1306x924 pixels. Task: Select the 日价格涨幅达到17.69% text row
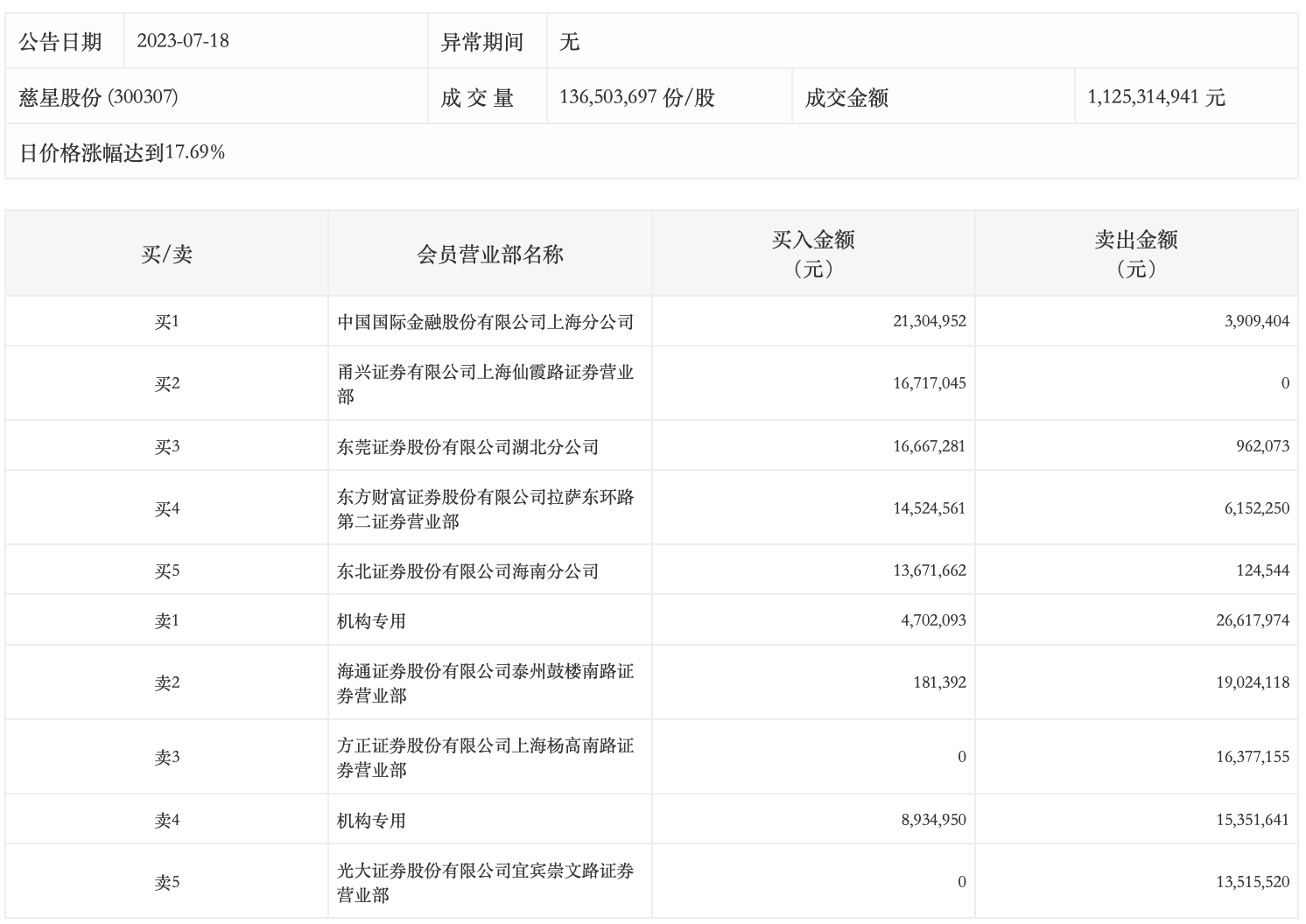pos(122,152)
